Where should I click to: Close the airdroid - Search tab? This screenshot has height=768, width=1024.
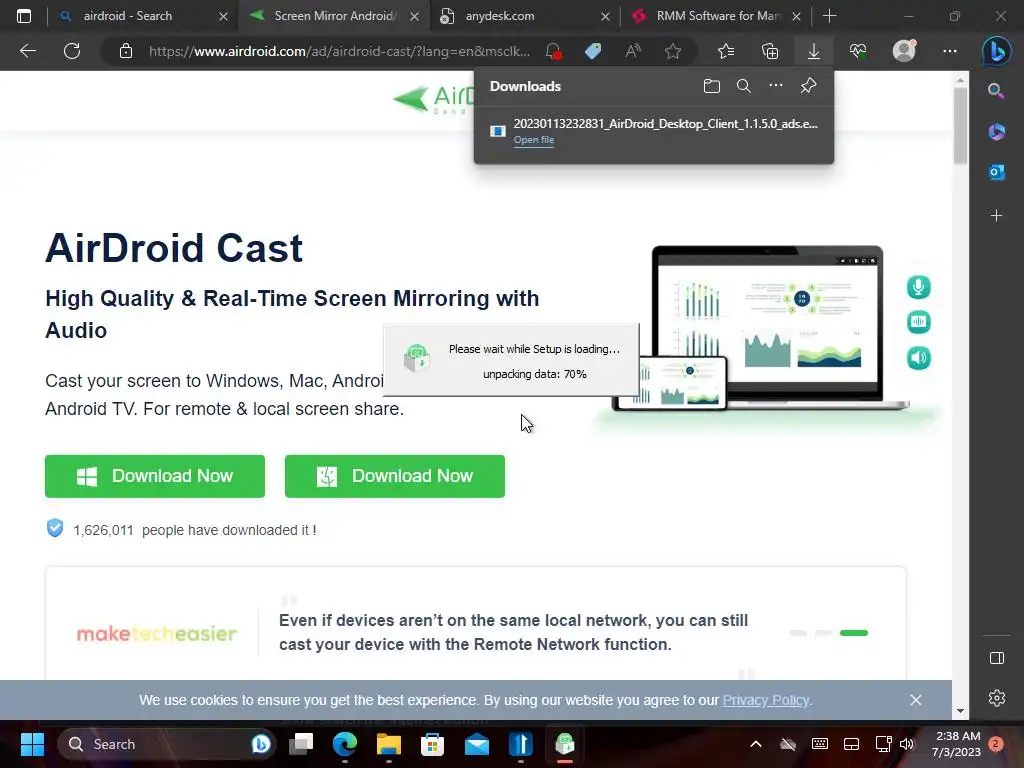pyautogui.click(x=223, y=16)
